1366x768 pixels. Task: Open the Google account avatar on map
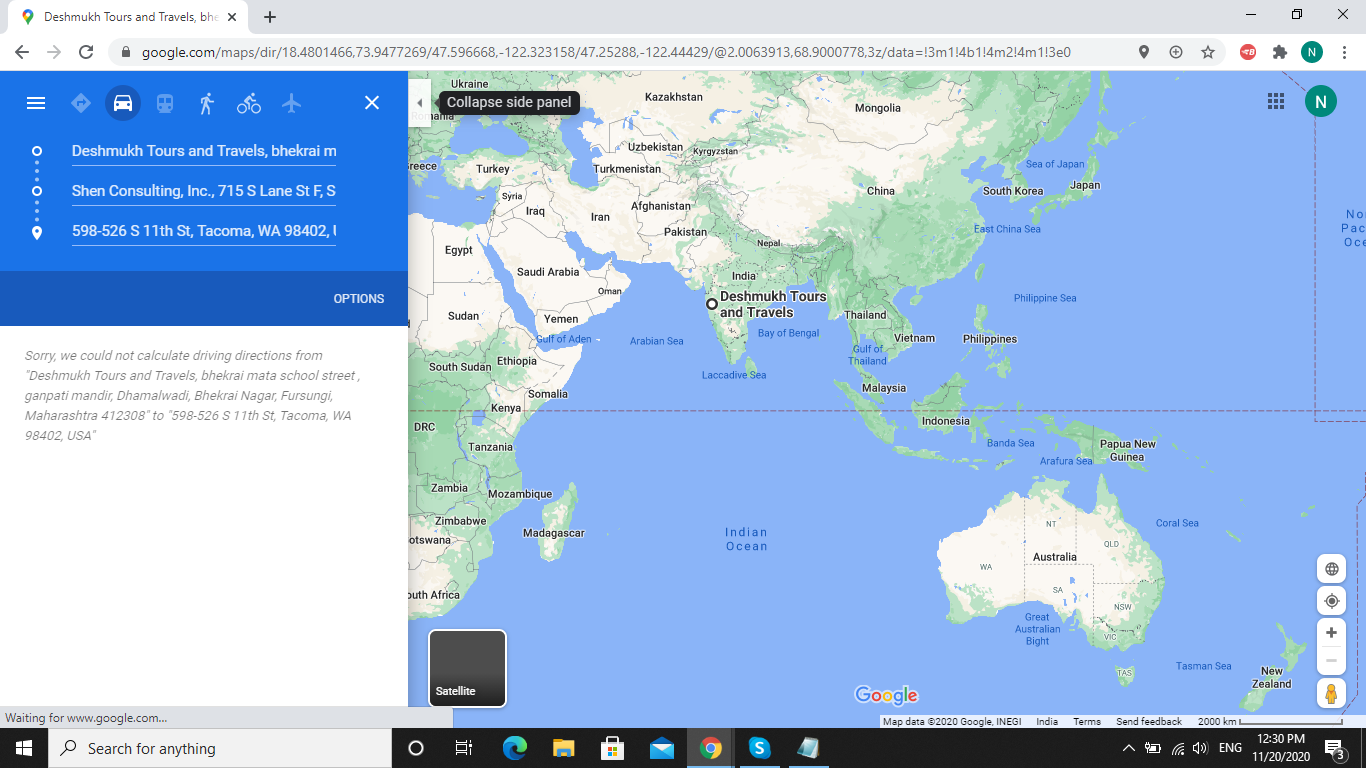(x=1320, y=101)
